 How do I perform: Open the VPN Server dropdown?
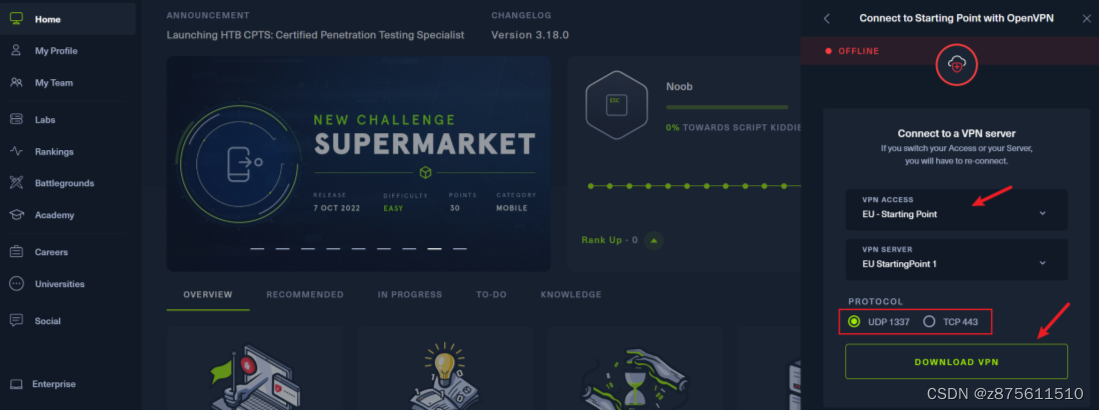[x=956, y=259]
